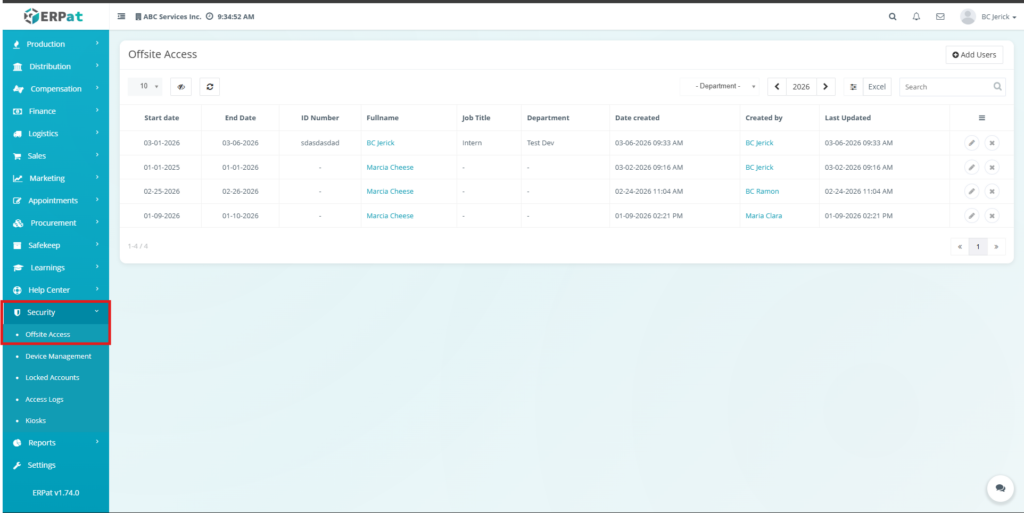
Task: Open Access Logs from the sidebar
Action: coord(44,399)
